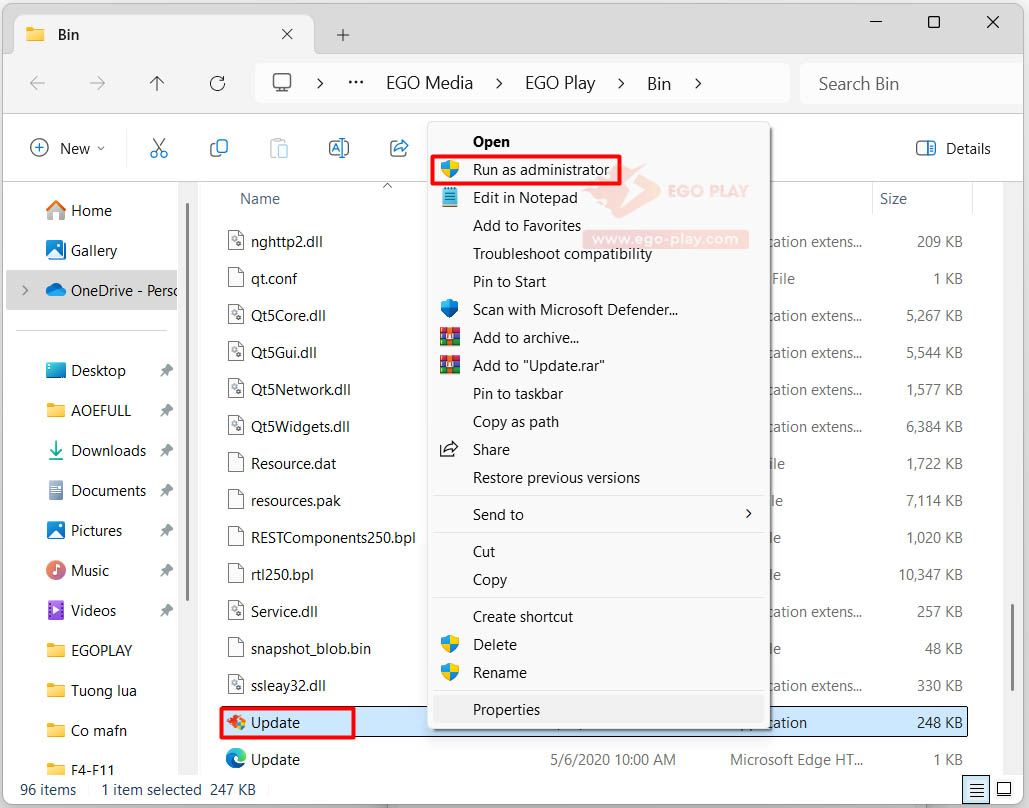Viewport: 1029px width, 808px height.
Task: Open the Details pane button
Action: (953, 148)
